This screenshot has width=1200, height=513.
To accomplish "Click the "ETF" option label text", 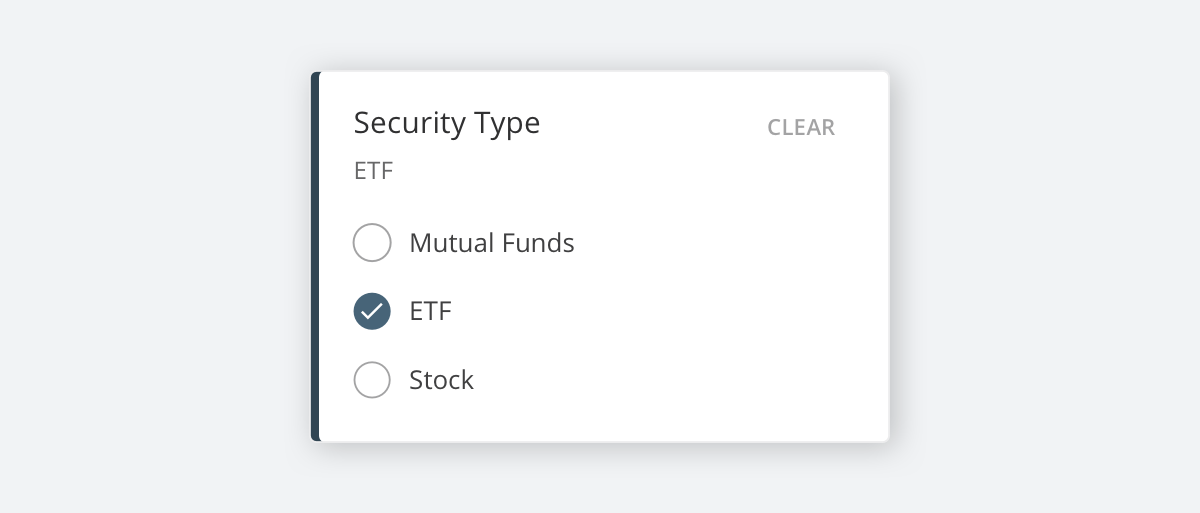I will [x=430, y=311].
